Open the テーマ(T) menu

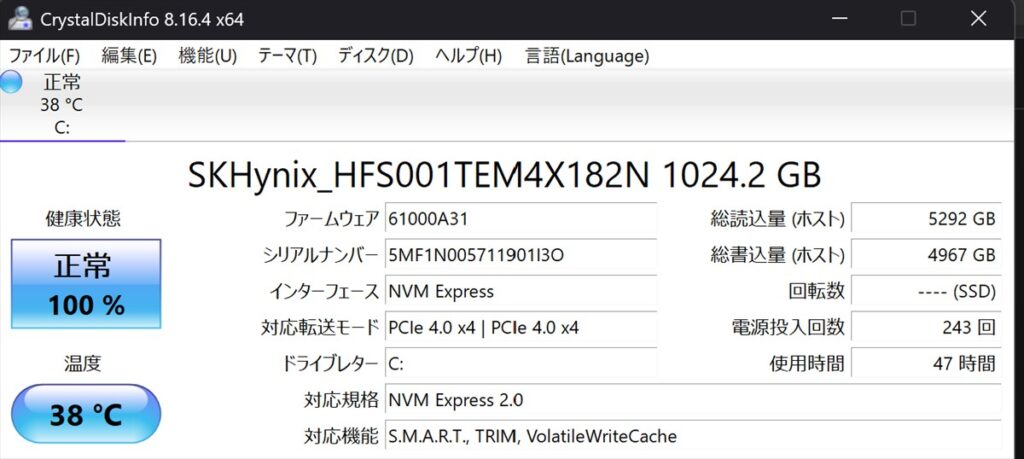(x=287, y=56)
